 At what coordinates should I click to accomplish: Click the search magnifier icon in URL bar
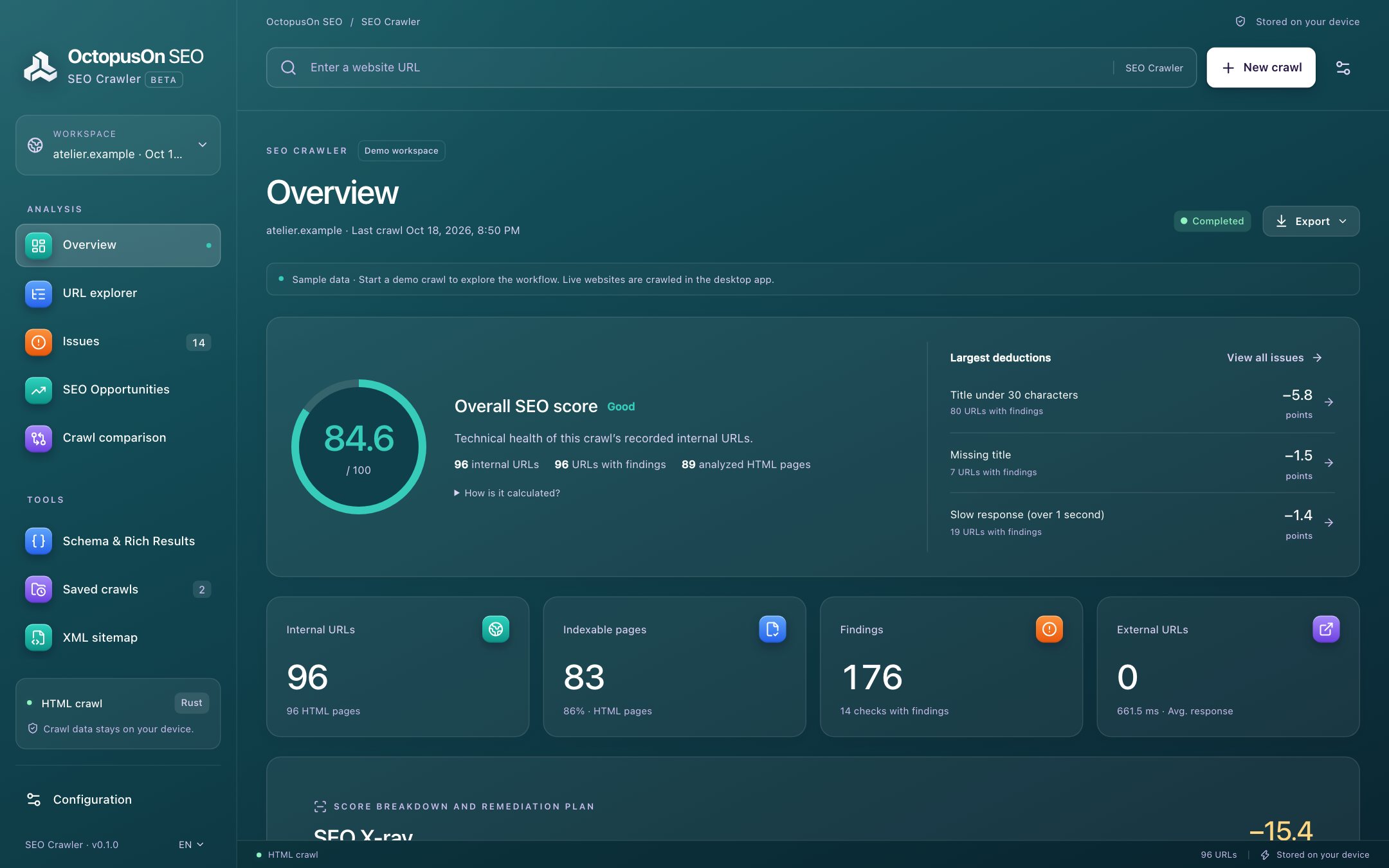289,68
